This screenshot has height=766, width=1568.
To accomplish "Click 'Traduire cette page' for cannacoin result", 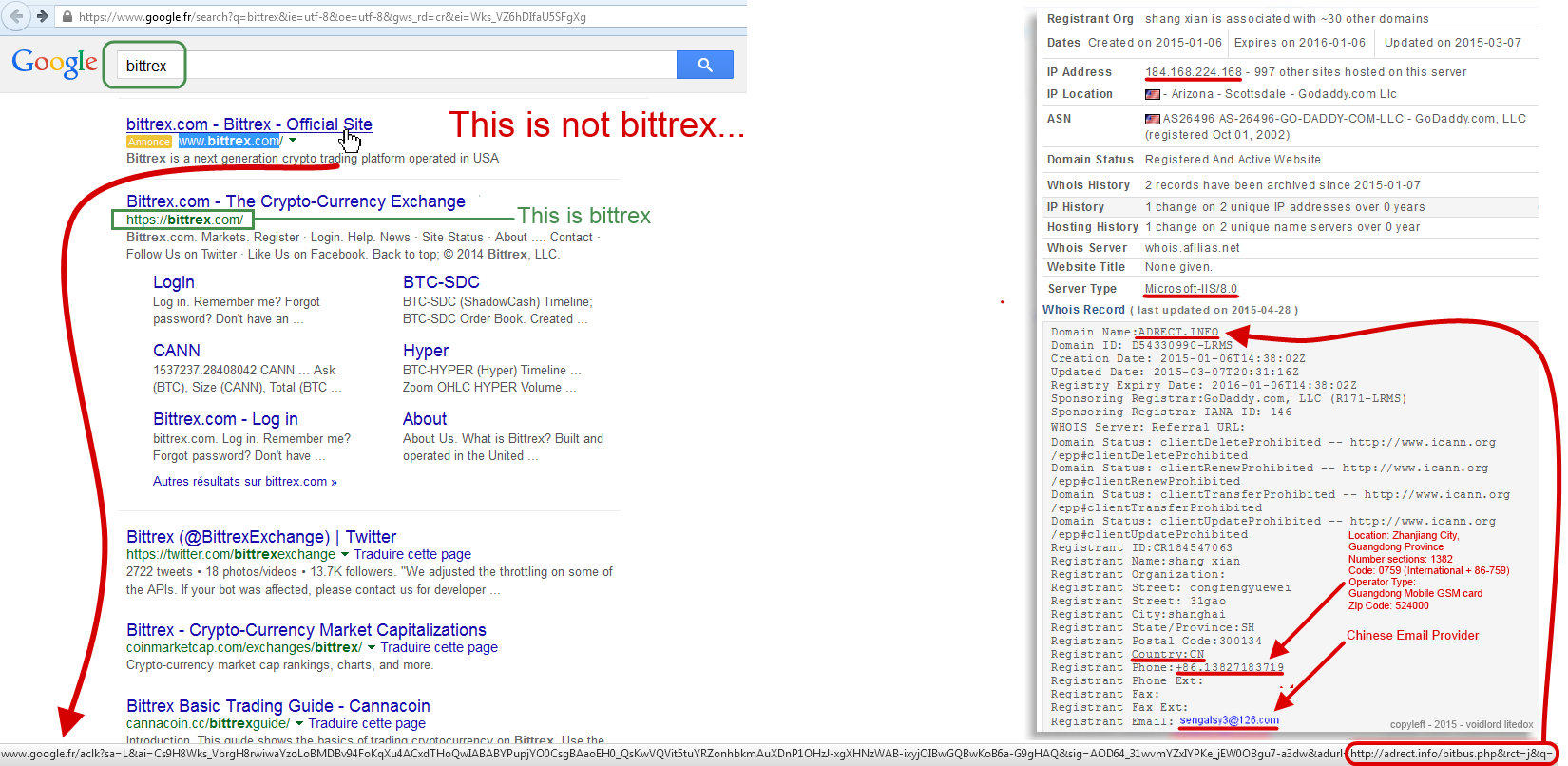I will [367, 723].
